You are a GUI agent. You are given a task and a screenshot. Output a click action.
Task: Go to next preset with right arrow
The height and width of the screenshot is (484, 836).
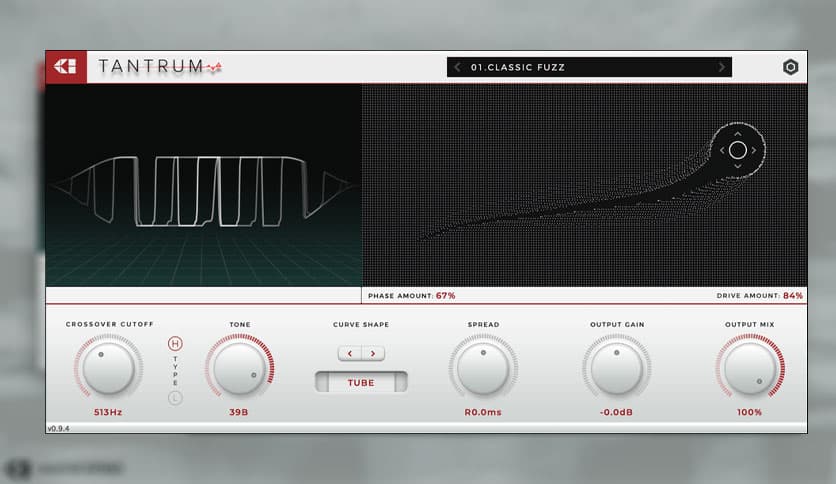click(721, 67)
